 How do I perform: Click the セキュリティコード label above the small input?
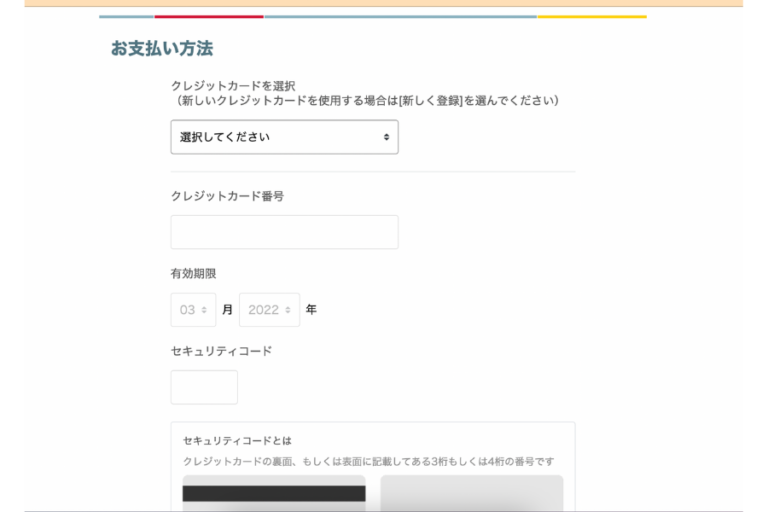click(x=221, y=351)
